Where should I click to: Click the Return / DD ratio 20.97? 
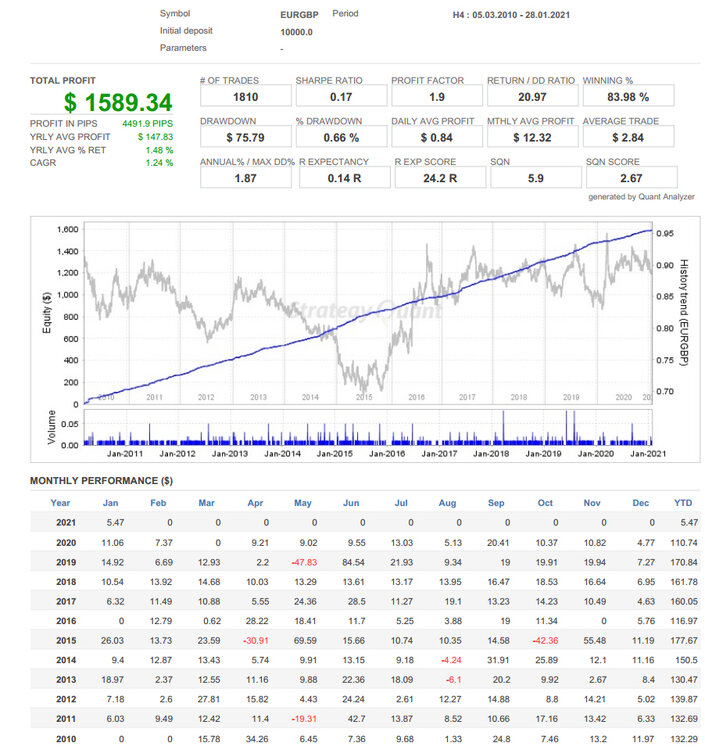pyautogui.click(x=533, y=97)
